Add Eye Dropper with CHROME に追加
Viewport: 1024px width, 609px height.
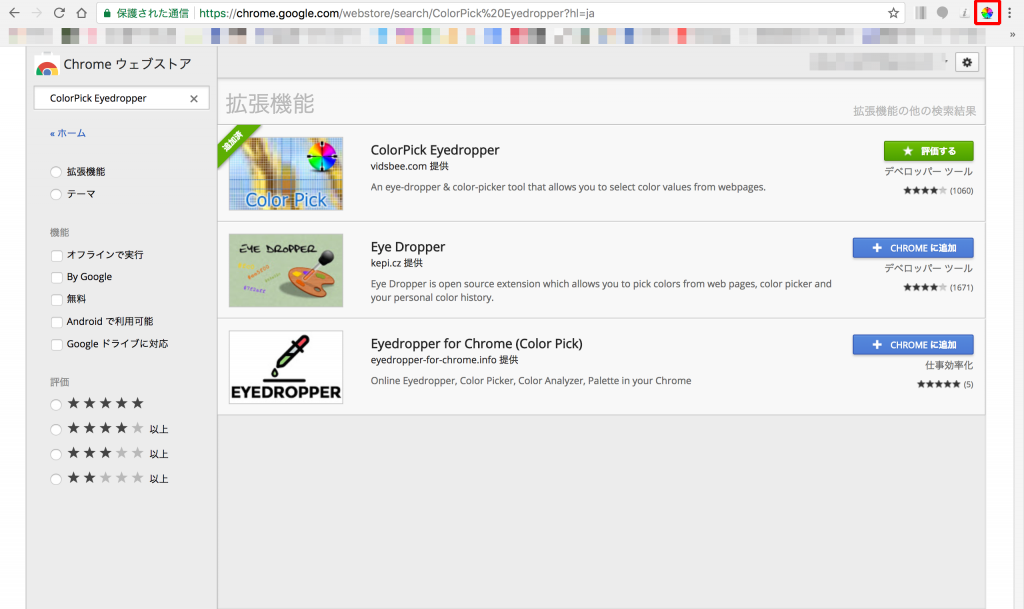click(913, 248)
